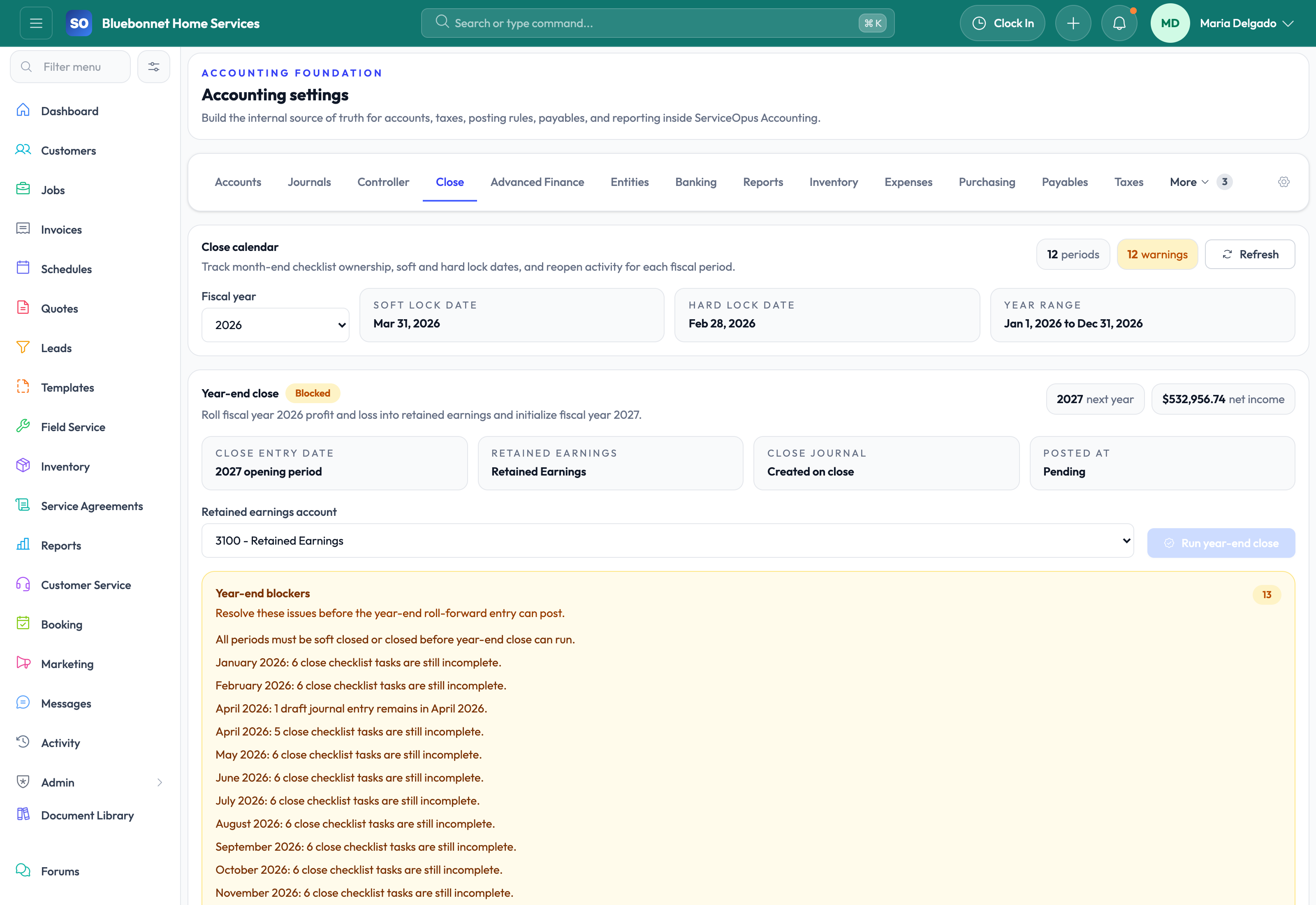1316x905 pixels.
Task: Click the Messages chat bubble icon
Action: [x=23, y=703]
